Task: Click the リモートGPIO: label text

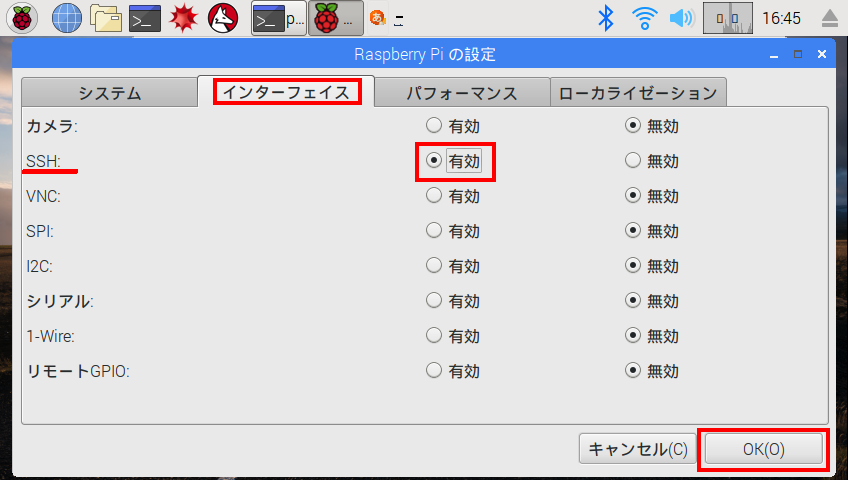Action: (x=78, y=371)
